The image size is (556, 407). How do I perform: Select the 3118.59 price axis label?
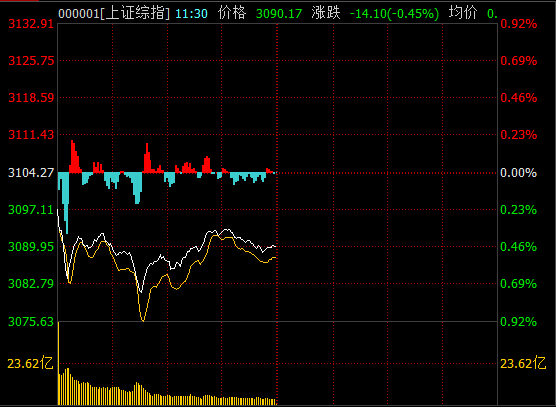point(31,97)
